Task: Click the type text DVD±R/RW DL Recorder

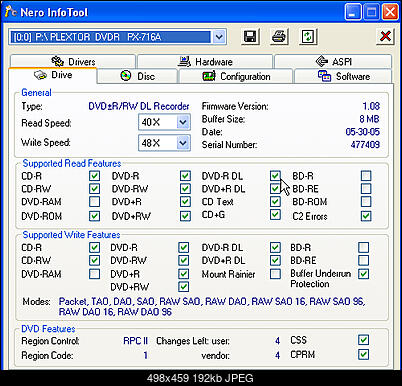Action: 139,106
